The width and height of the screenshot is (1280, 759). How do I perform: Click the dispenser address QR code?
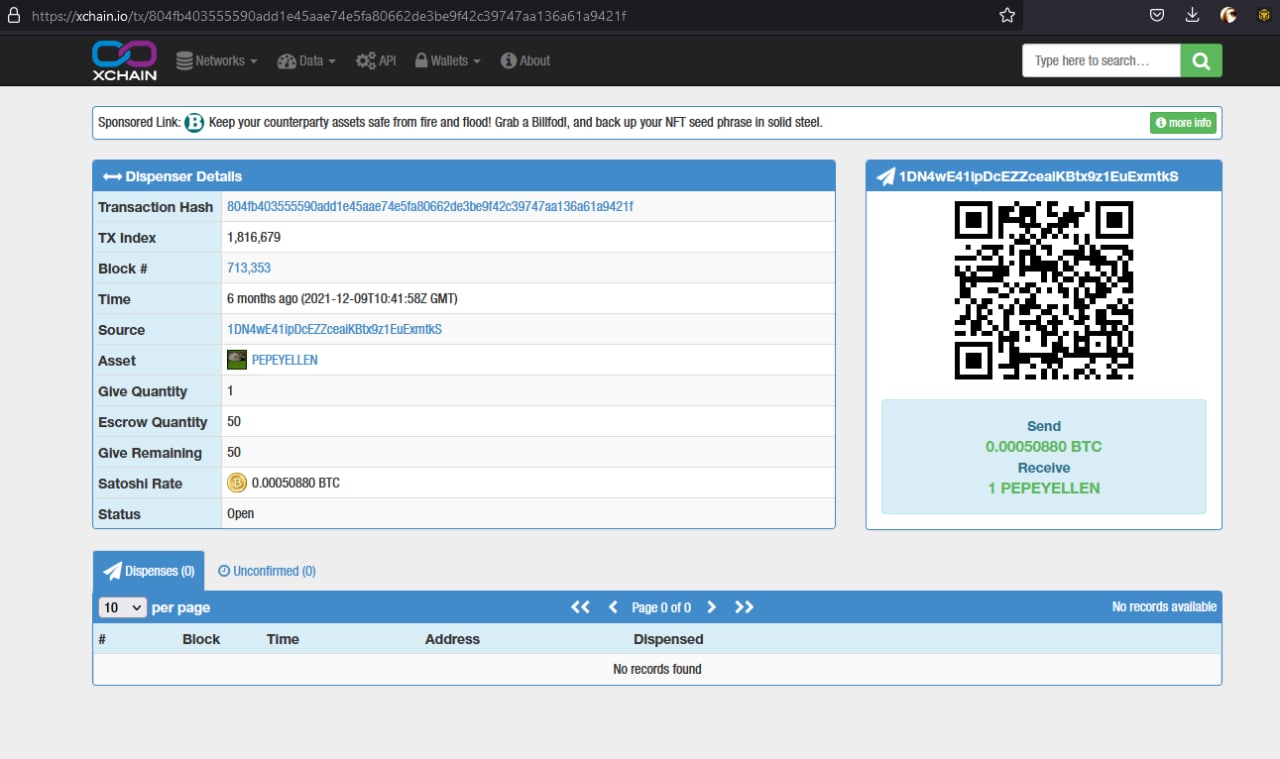coord(1044,290)
